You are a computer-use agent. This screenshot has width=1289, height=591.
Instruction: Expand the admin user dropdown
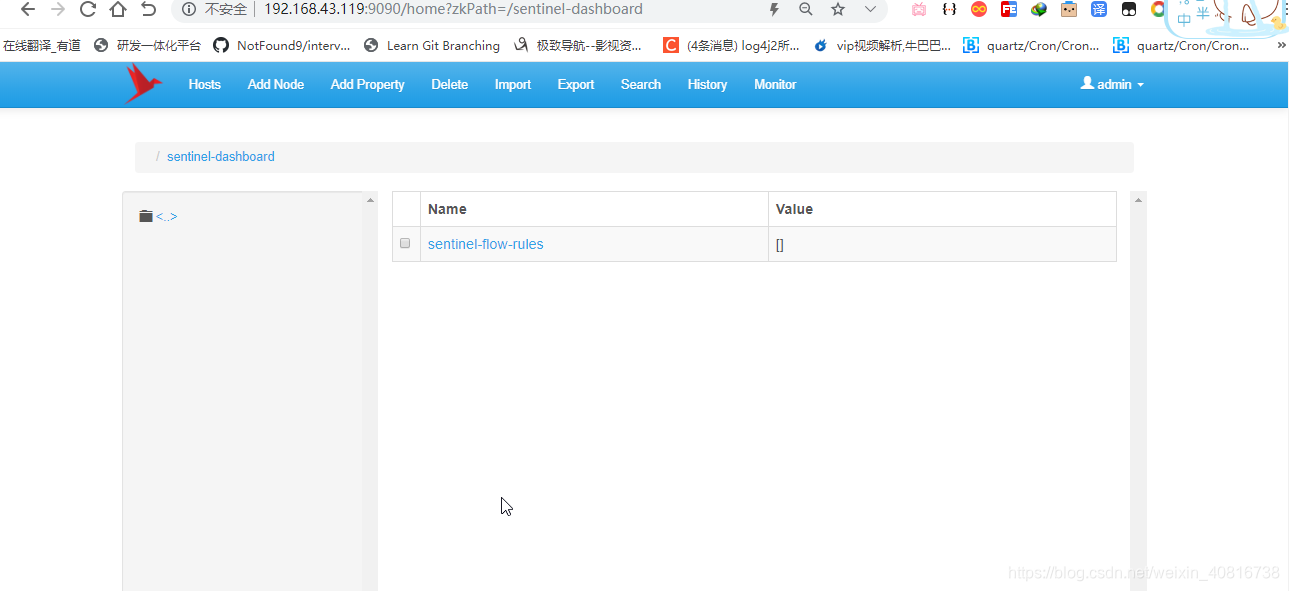pyautogui.click(x=1112, y=84)
